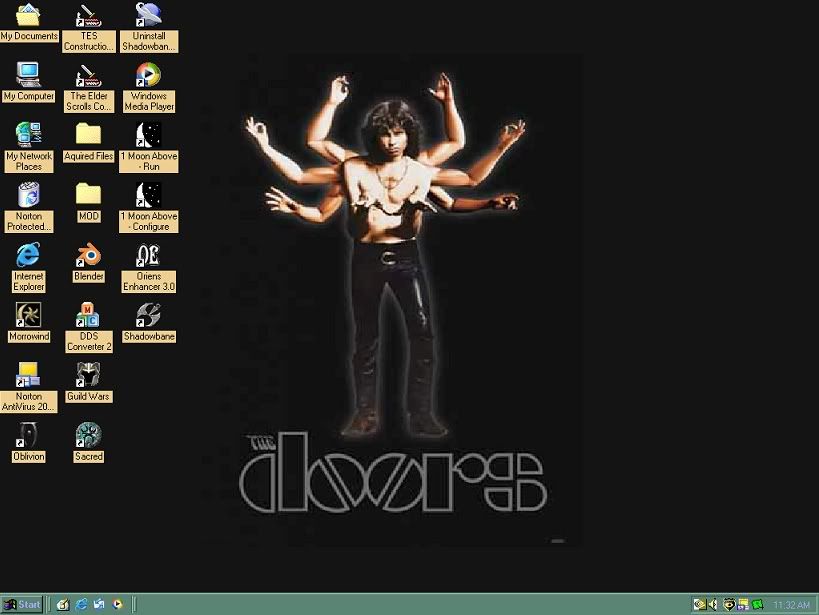Open the Start menu
Screen dimensions: 819x615
(21, 605)
